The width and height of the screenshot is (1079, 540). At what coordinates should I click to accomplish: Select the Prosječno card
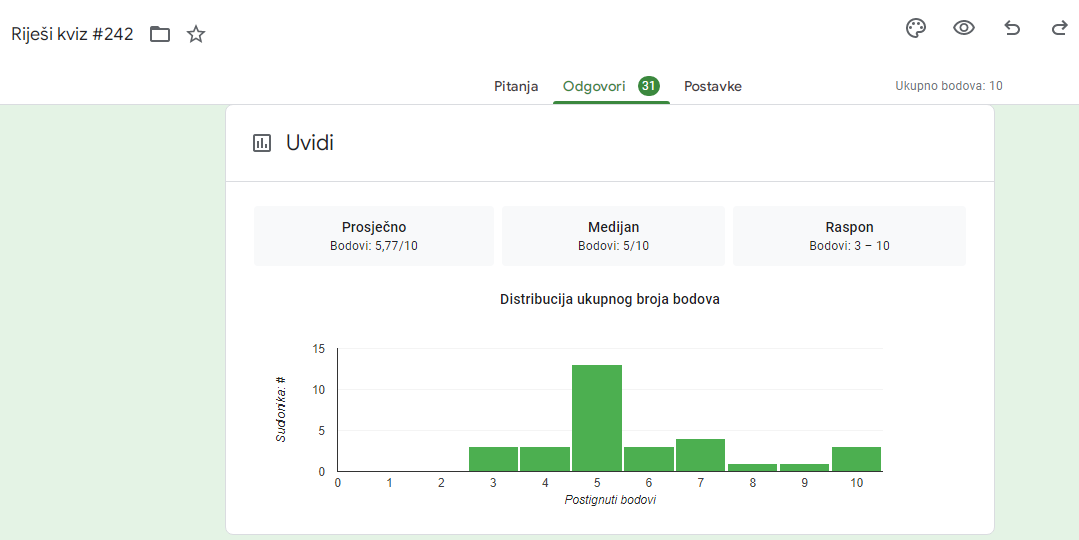374,236
